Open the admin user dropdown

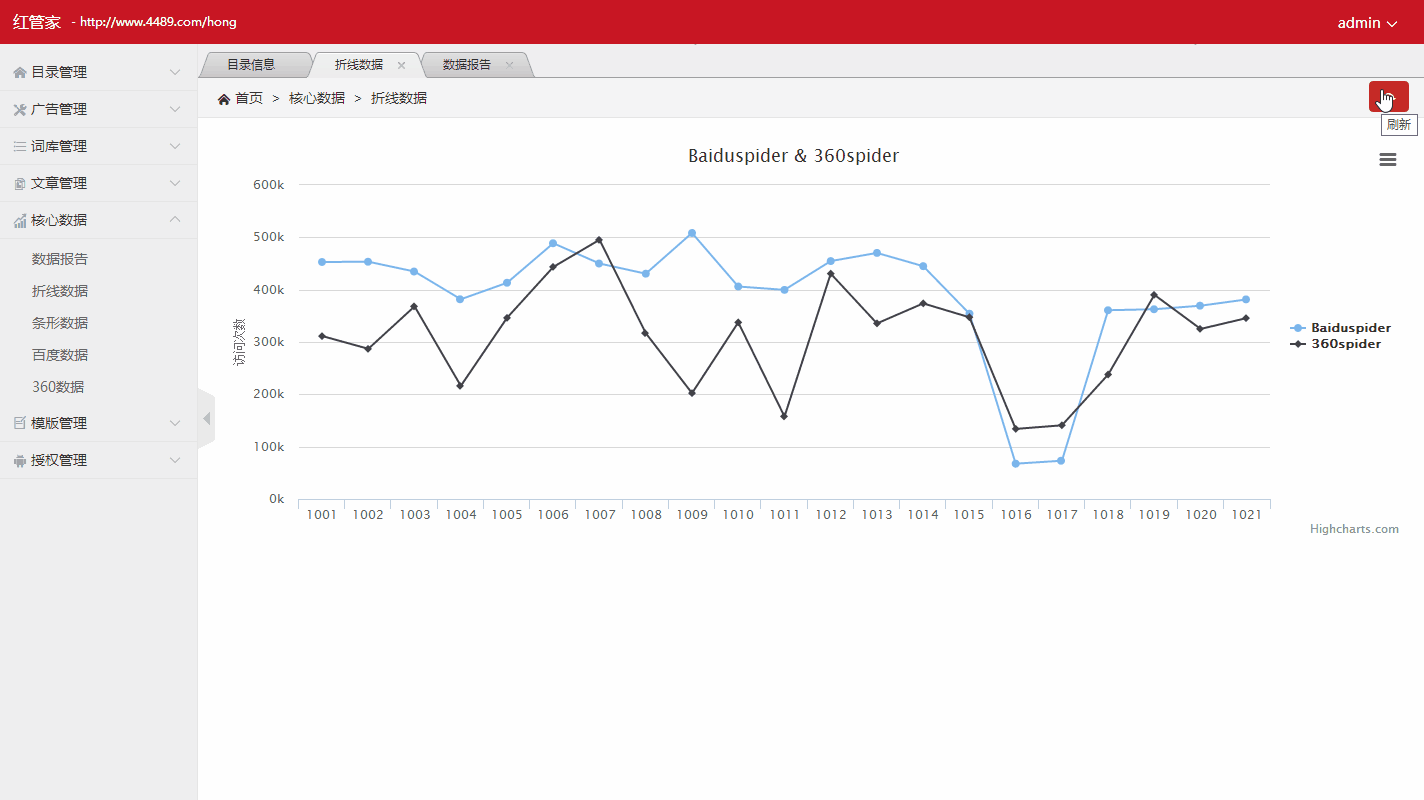point(1367,23)
